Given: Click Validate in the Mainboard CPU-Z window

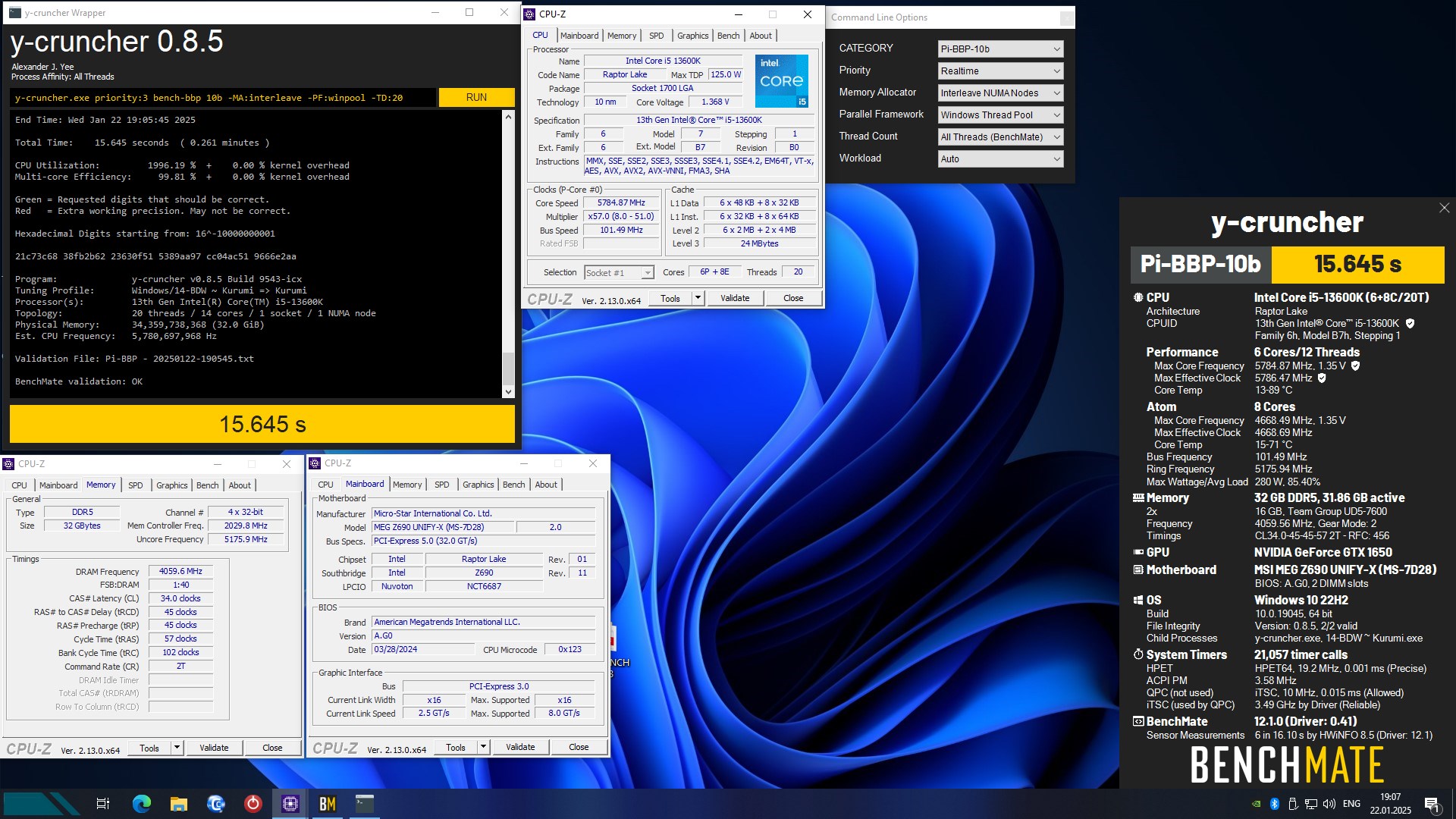Looking at the screenshot, I should (x=520, y=747).
